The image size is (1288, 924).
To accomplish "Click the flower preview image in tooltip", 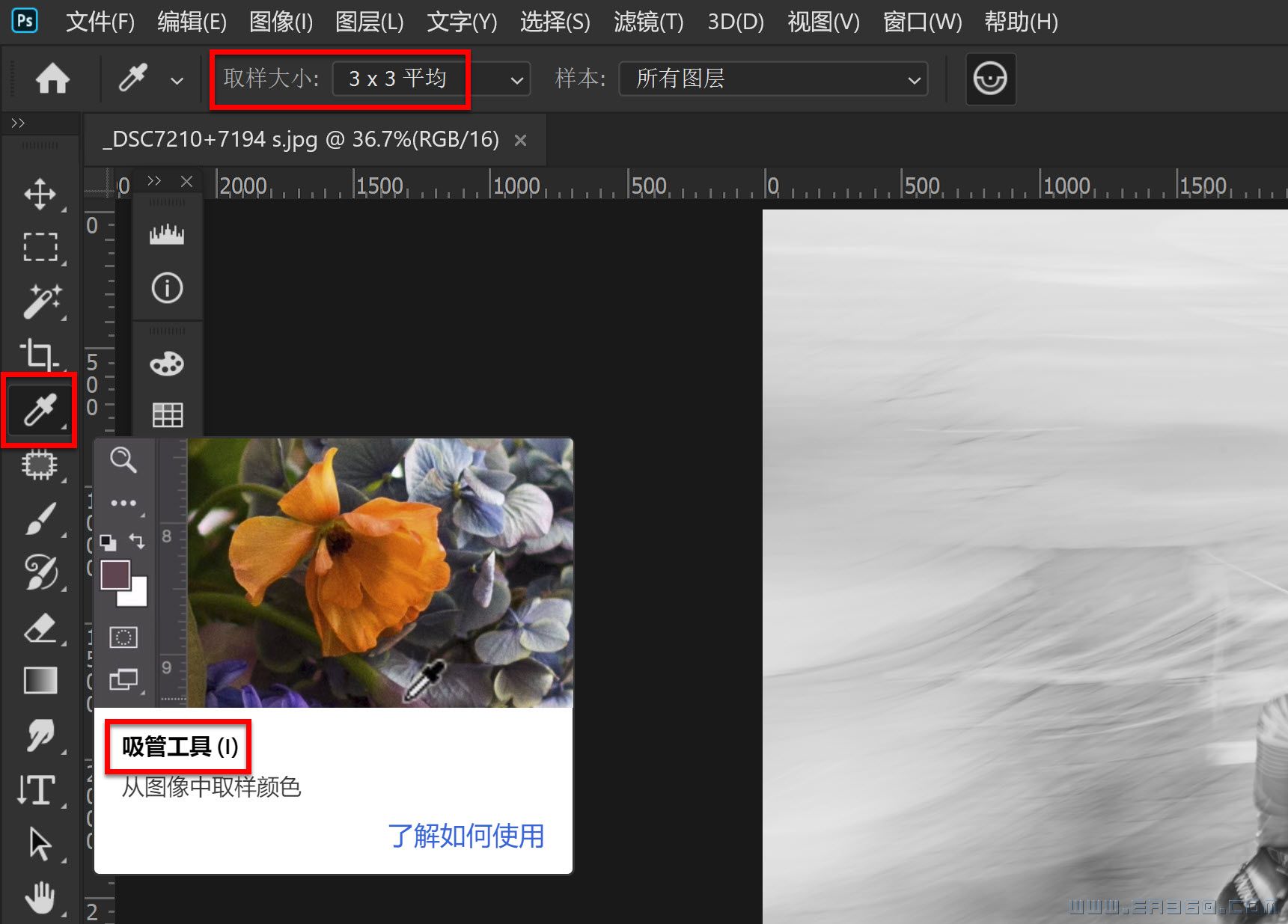I will pyautogui.click(x=380, y=572).
